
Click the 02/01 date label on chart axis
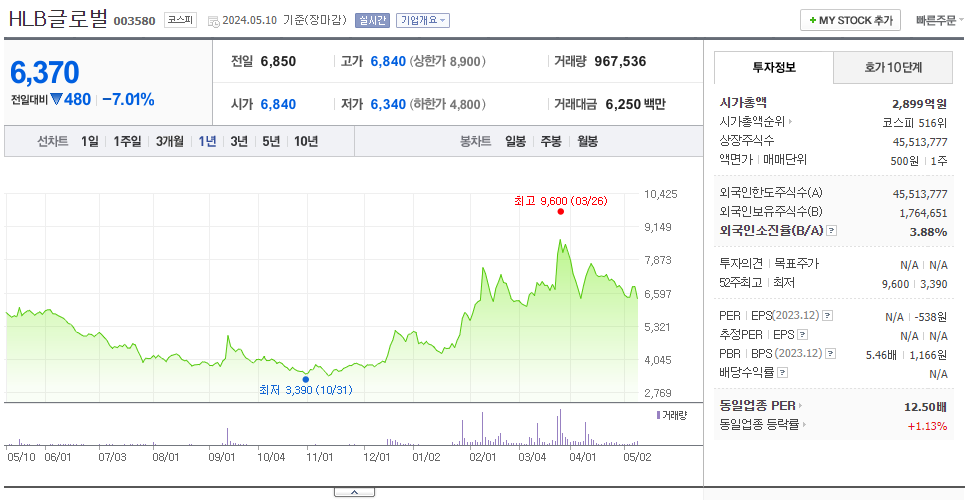click(483, 458)
